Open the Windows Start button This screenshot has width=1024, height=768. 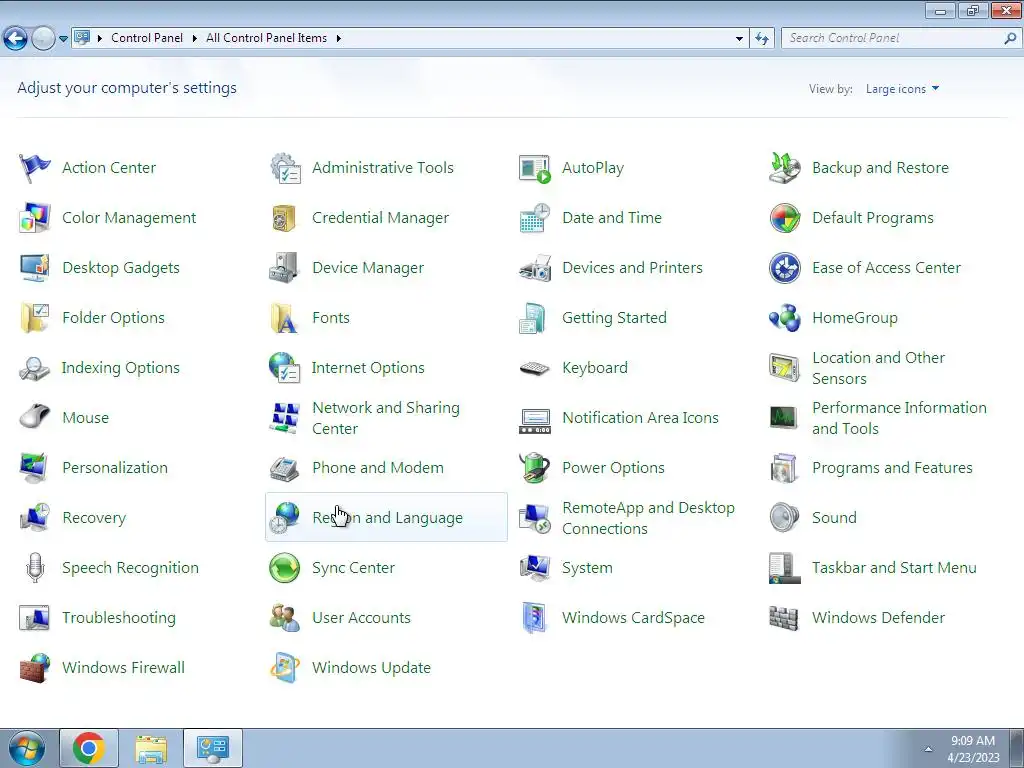coord(27,748)
